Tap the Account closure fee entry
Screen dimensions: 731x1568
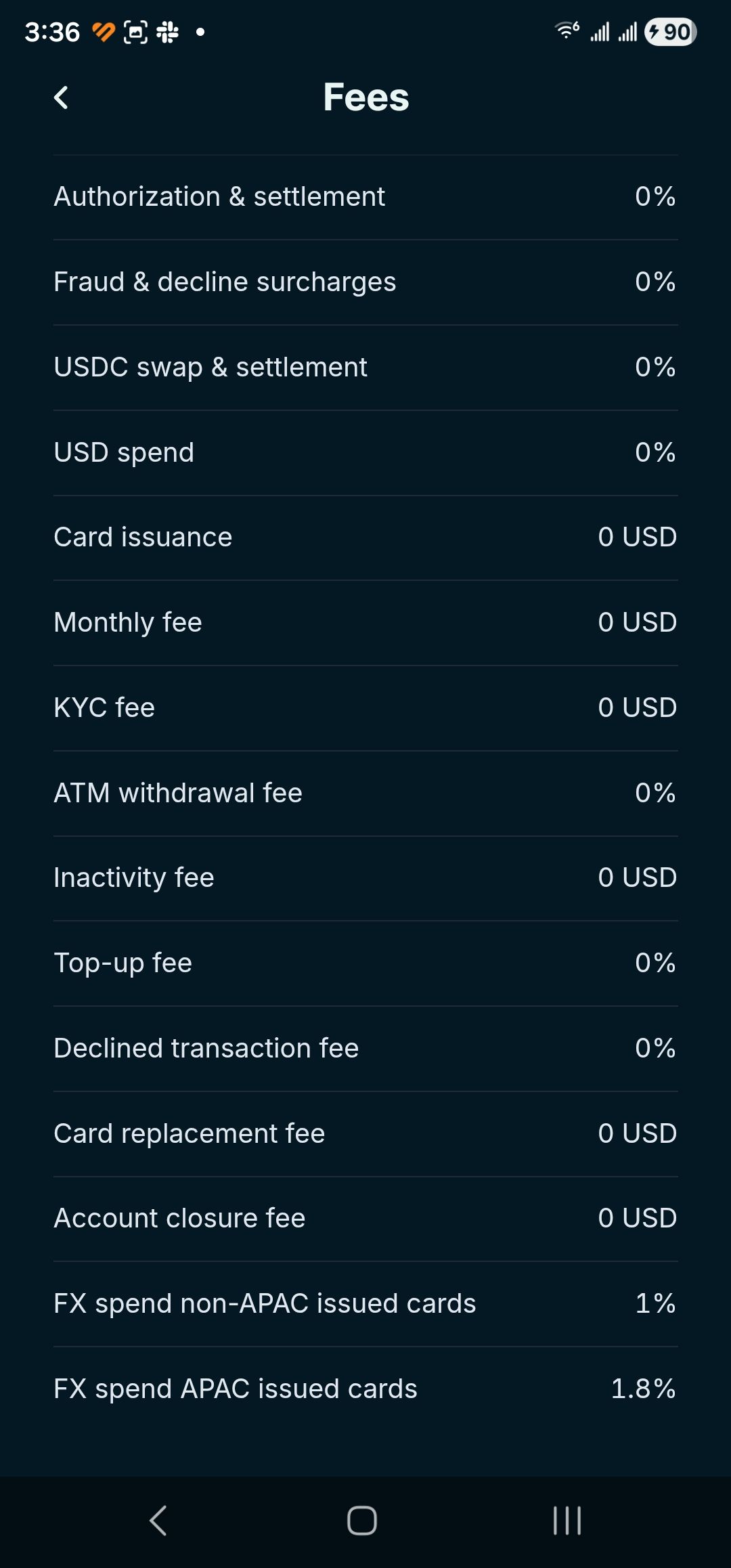[365, 1219]
